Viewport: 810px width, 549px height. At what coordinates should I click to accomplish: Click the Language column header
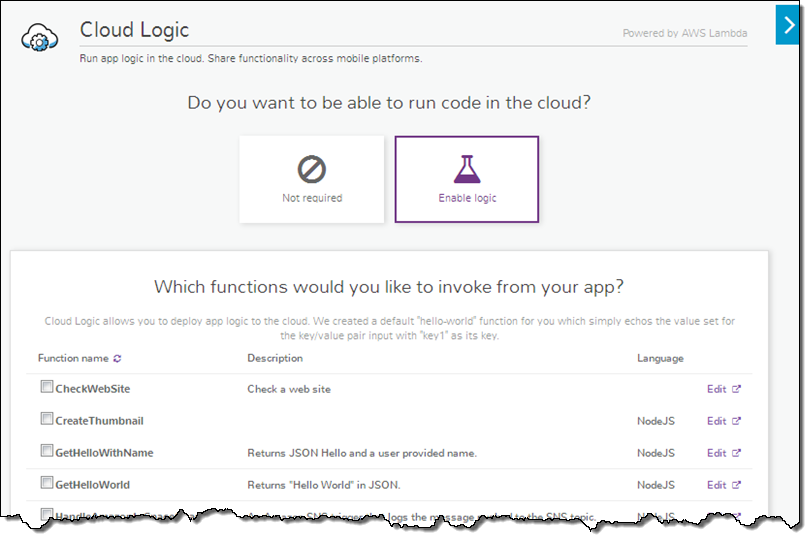[x=660, y=358]
